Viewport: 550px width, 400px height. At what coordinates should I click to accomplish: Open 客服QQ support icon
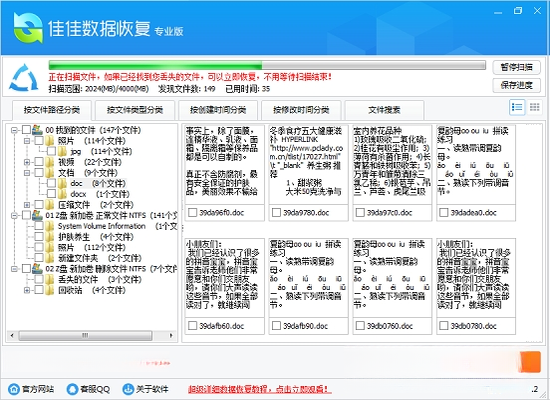(72, 389)
